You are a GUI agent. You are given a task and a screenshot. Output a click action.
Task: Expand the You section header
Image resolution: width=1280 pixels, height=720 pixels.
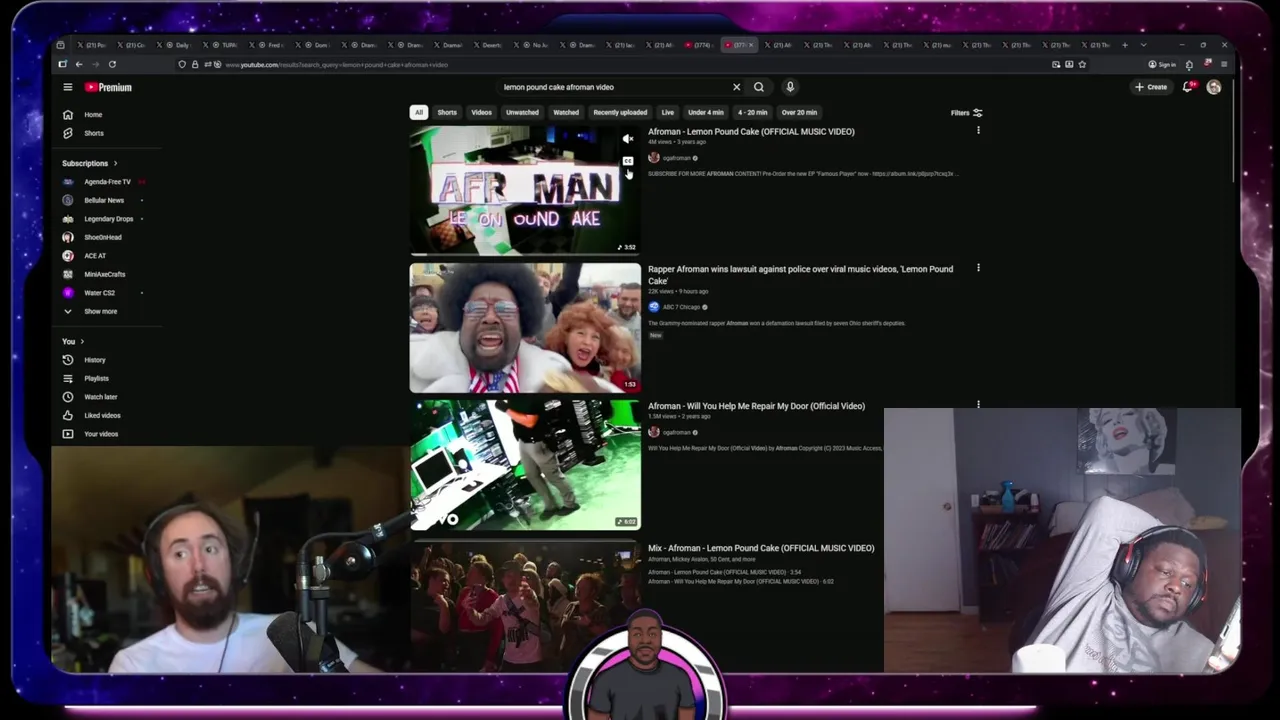point(73,342)
